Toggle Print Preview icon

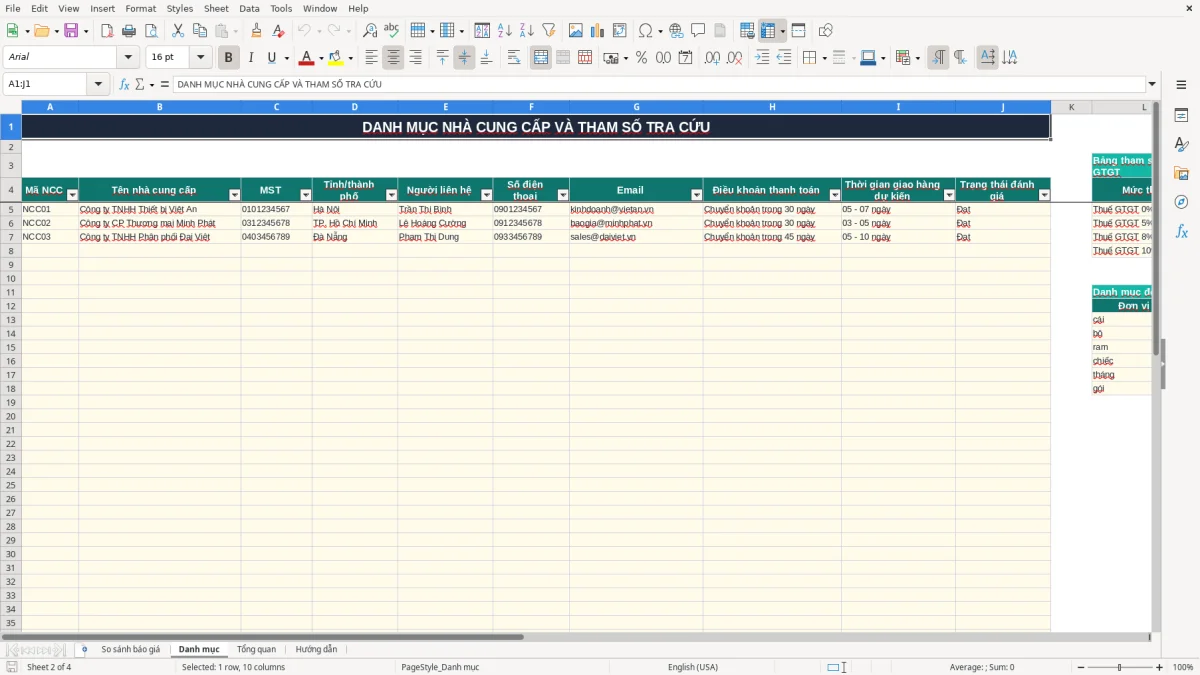click(151, 31)
